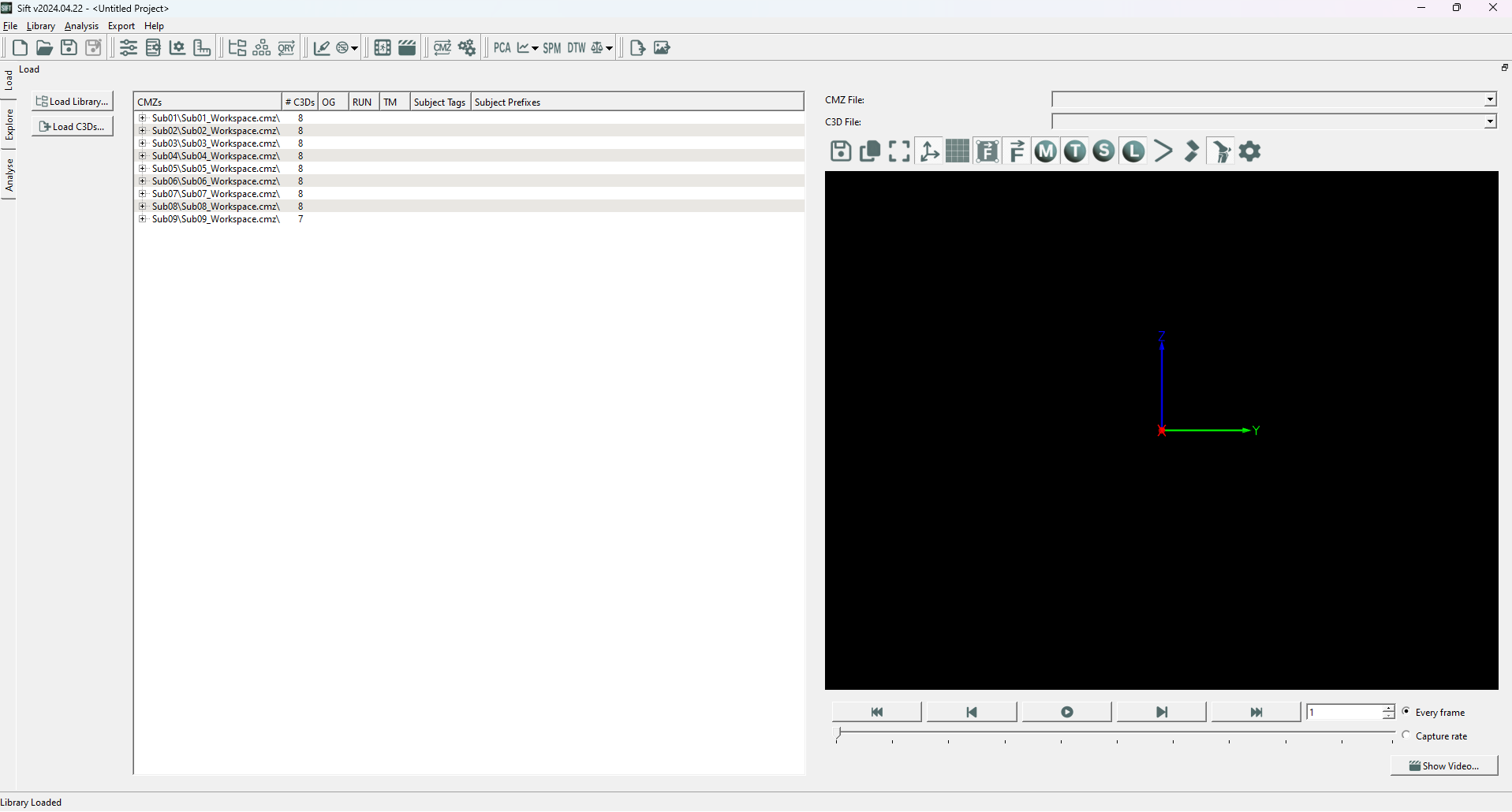Toggle the L sphere display
1512x812 pixels.
pos(1133,151)
